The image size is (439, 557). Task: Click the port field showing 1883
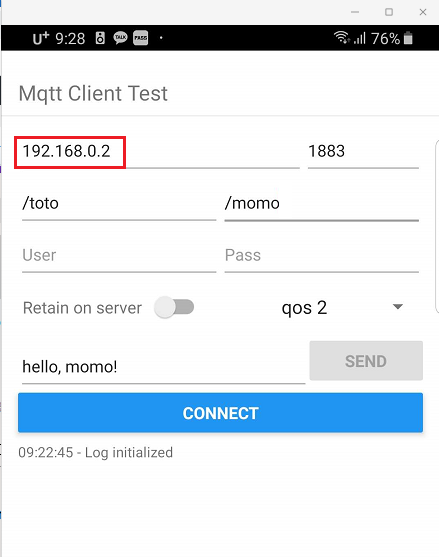(x=363, y=152)
